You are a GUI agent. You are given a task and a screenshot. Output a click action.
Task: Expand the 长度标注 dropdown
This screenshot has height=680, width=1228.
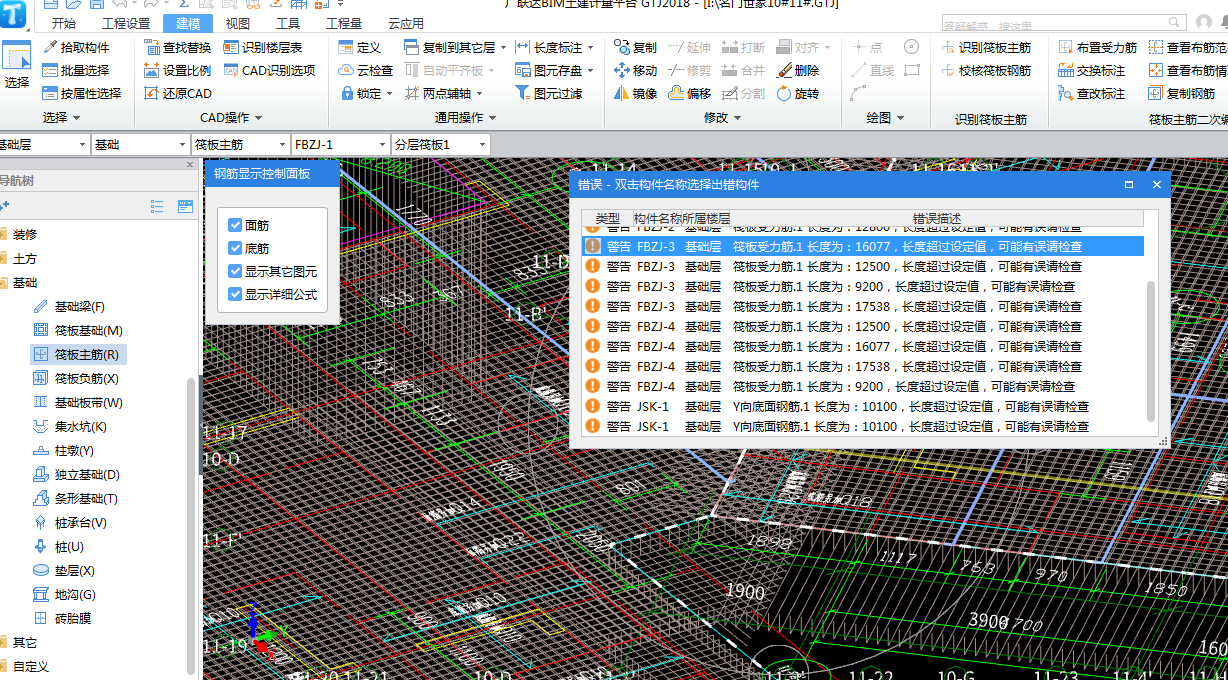(590, 47)
